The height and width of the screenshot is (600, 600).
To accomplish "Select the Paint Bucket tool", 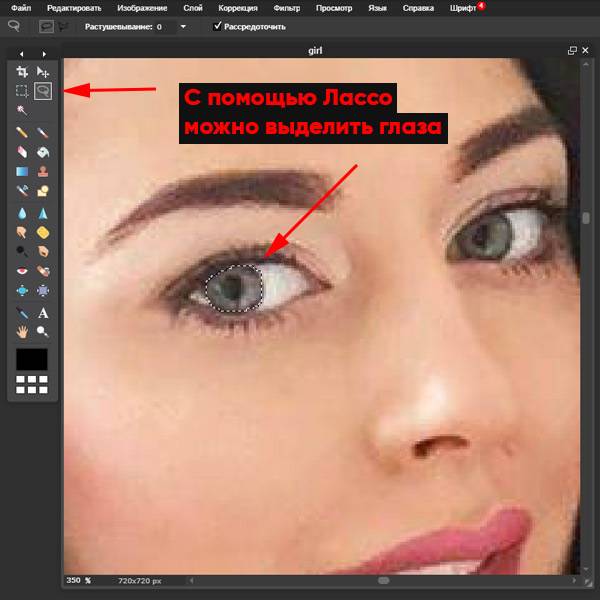I will (x=43, y=152).
